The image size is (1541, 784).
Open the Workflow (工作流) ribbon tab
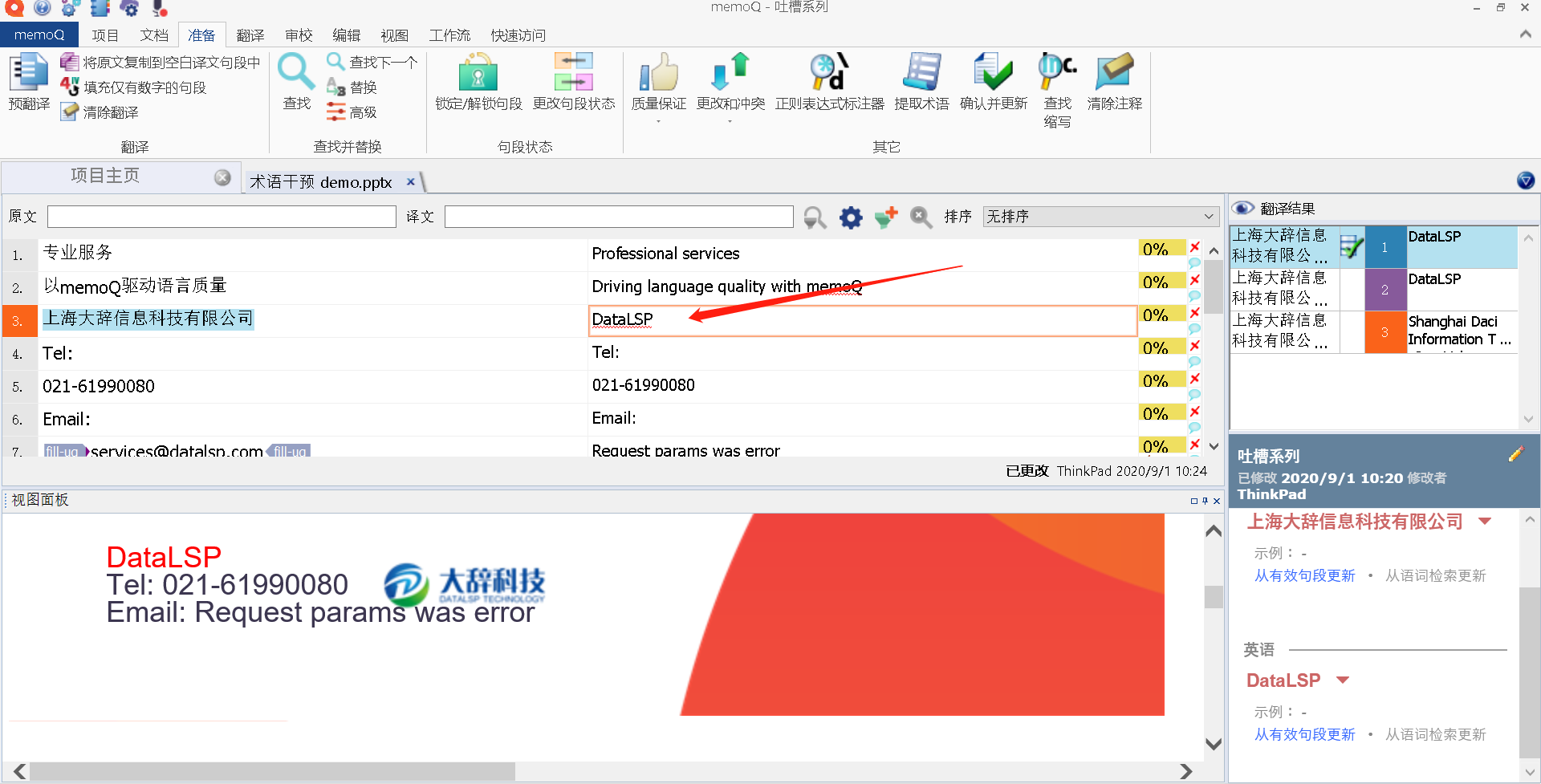pos(449,35)
